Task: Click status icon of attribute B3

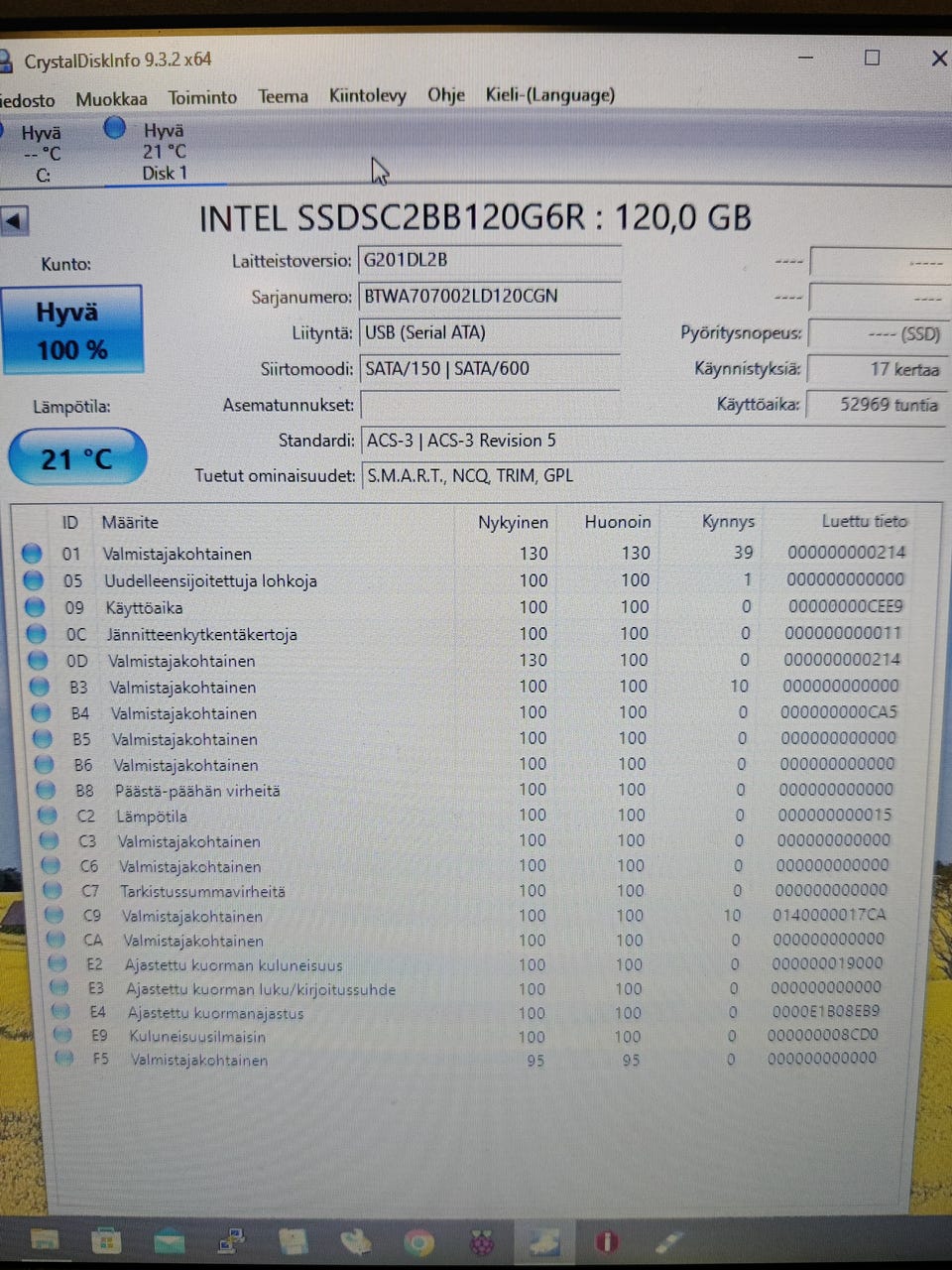Action: point(40,686)
